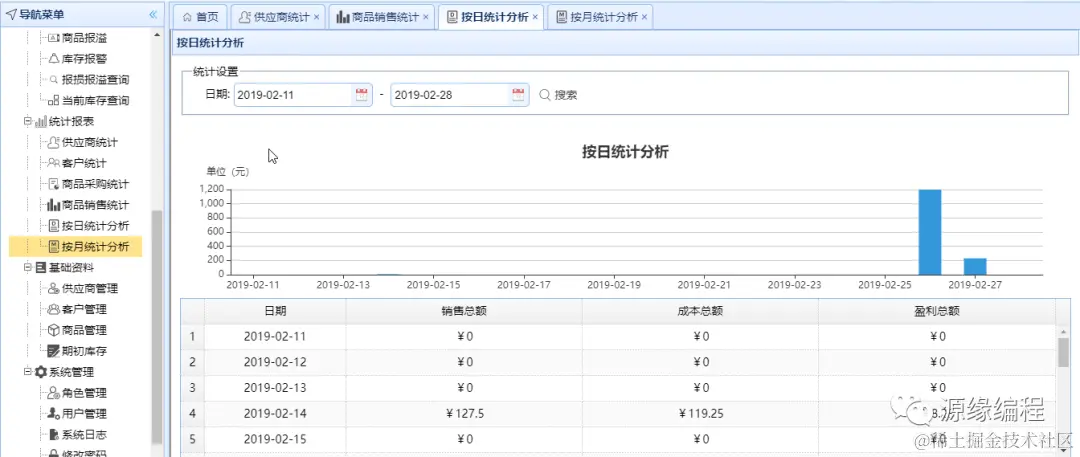Close the 按日统计分析 tab
Viewport: 1080px width, 457px height.
[x=535, y=18]
